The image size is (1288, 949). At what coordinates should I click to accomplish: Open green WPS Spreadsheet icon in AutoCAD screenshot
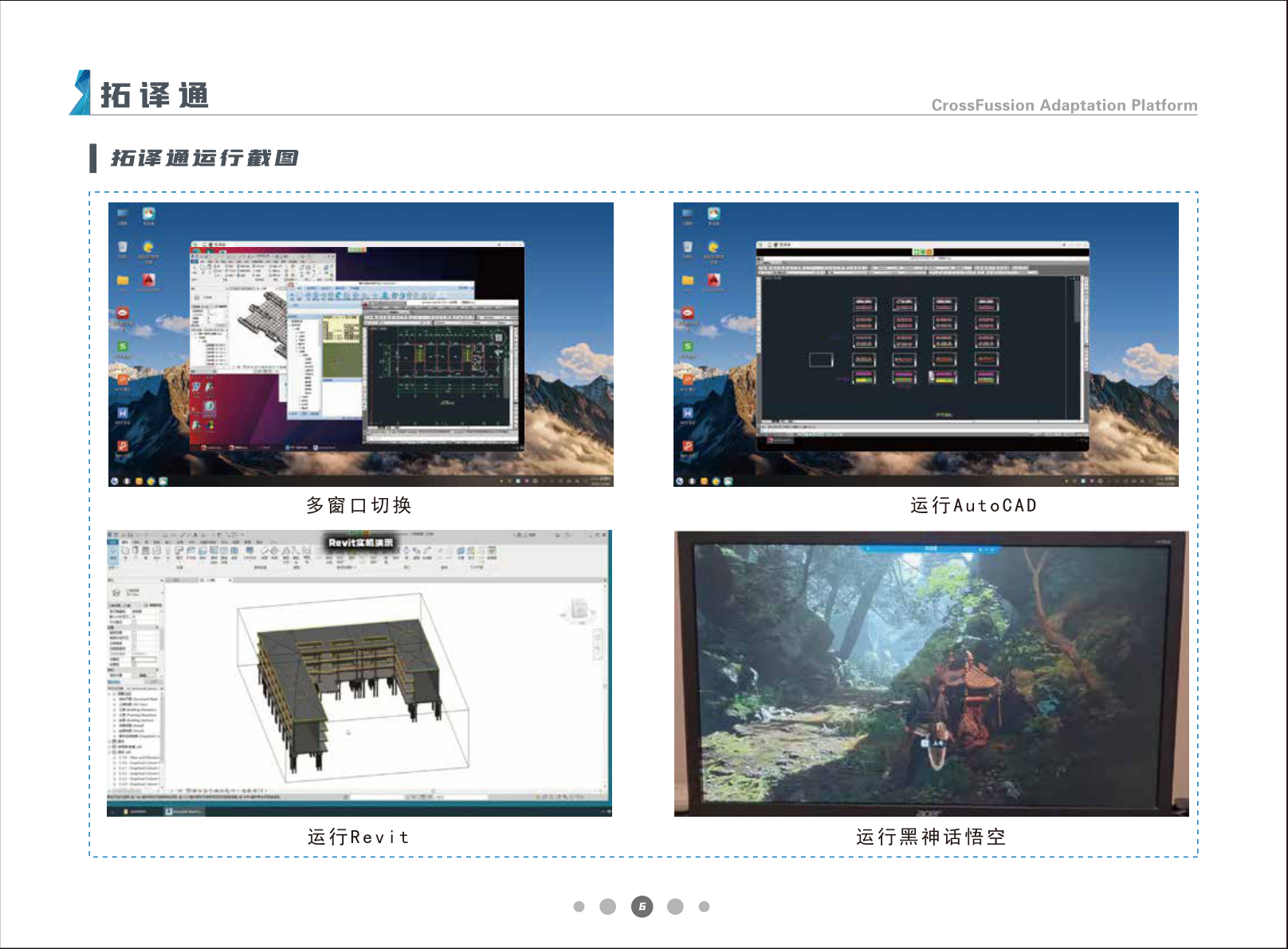pos(687,347)
